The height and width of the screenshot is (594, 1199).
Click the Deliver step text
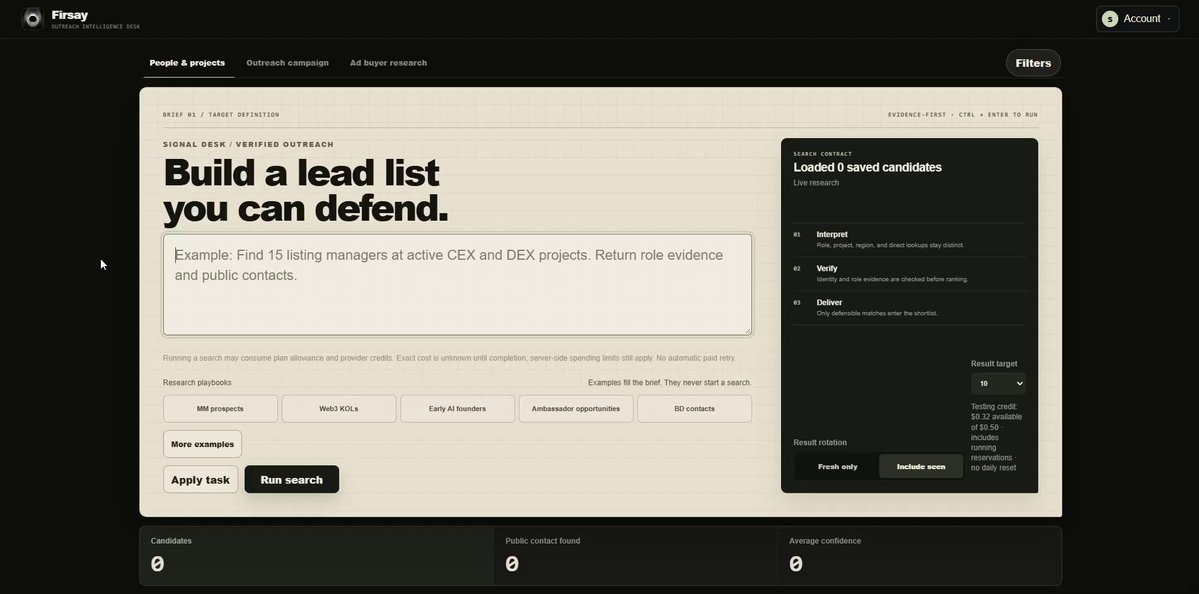coord(829,303)
